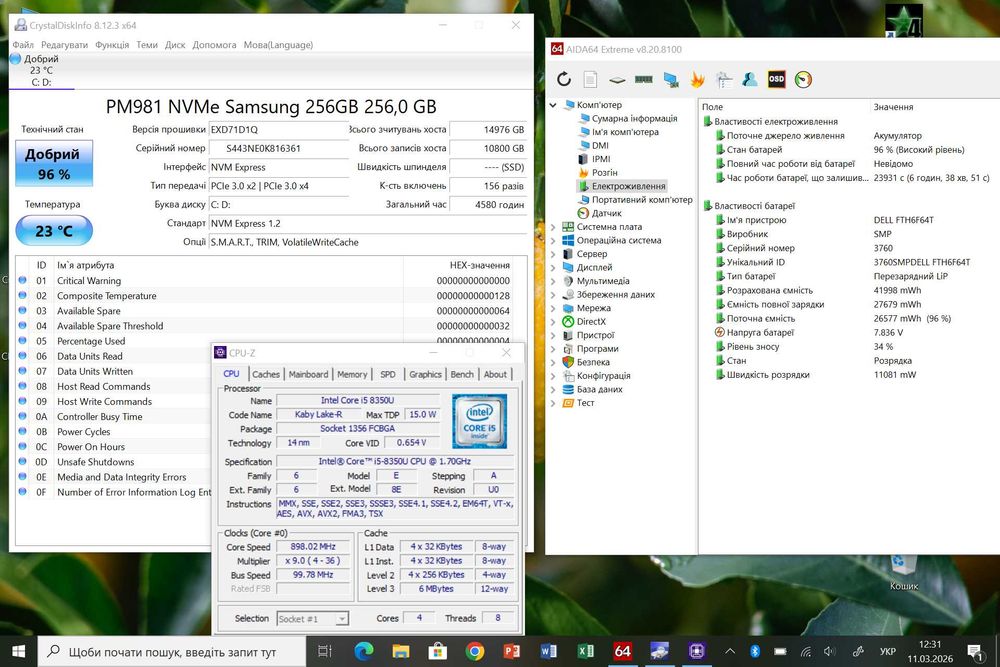Switch to CPU-Z via its taskbar icon

696,651
